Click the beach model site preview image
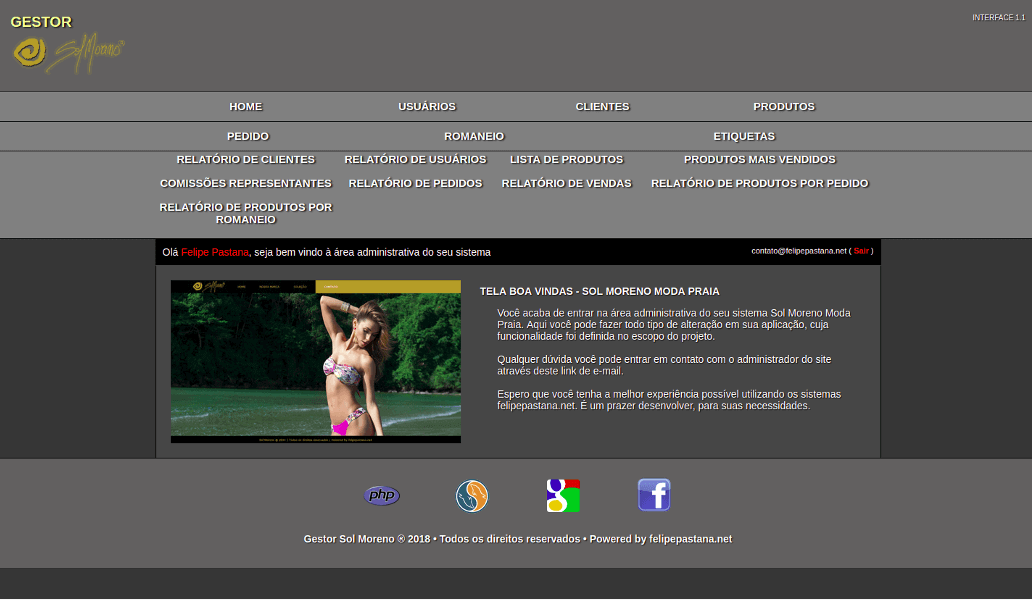 316,361
